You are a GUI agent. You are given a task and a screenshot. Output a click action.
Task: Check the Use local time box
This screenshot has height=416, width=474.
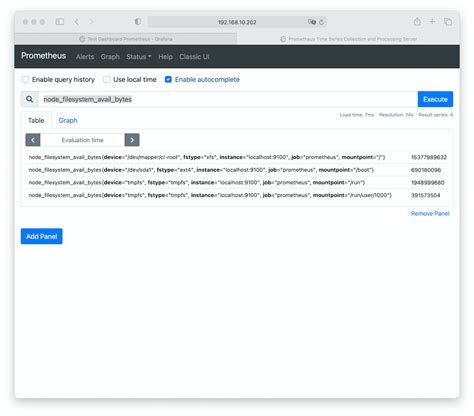pyautogui.click(x=106, y=79)
